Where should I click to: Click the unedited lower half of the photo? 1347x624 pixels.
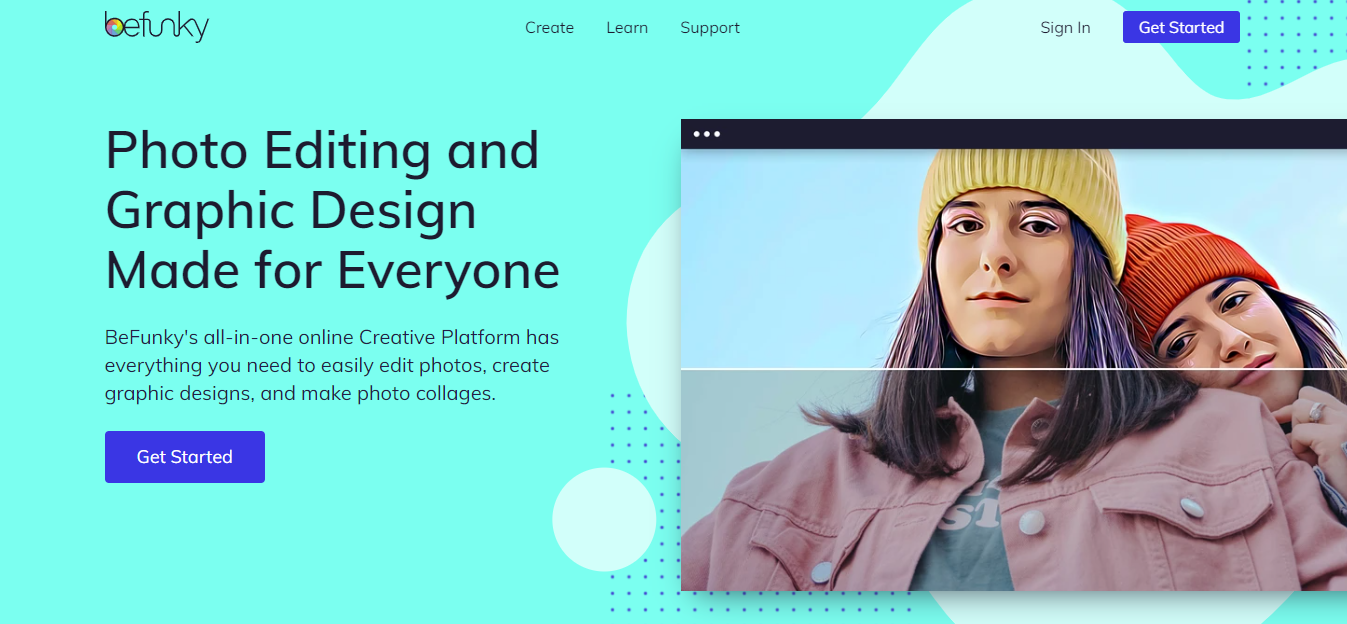(x=1014, y=480)
